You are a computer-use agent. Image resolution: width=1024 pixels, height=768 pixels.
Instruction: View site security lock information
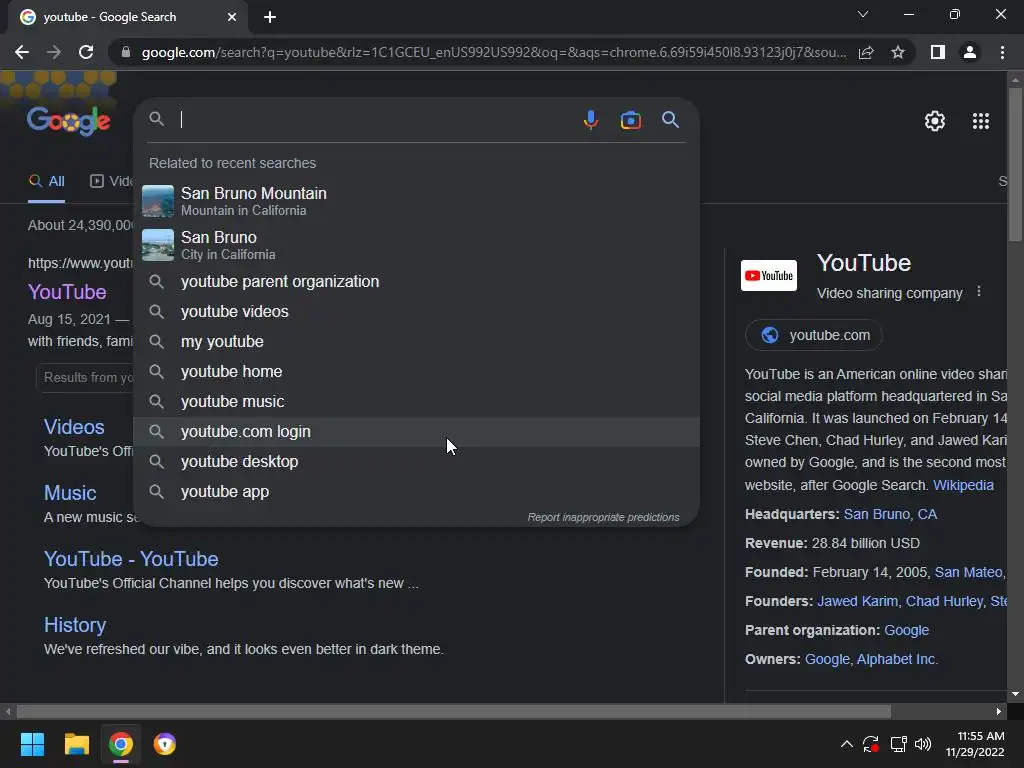pos(126,52)
